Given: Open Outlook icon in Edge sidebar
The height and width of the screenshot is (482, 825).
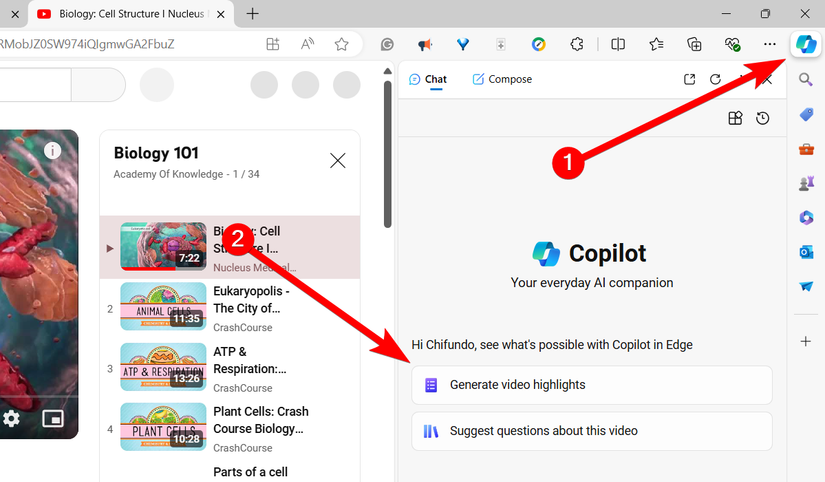Looking at the screenshot, I should (x=806, y=252).
